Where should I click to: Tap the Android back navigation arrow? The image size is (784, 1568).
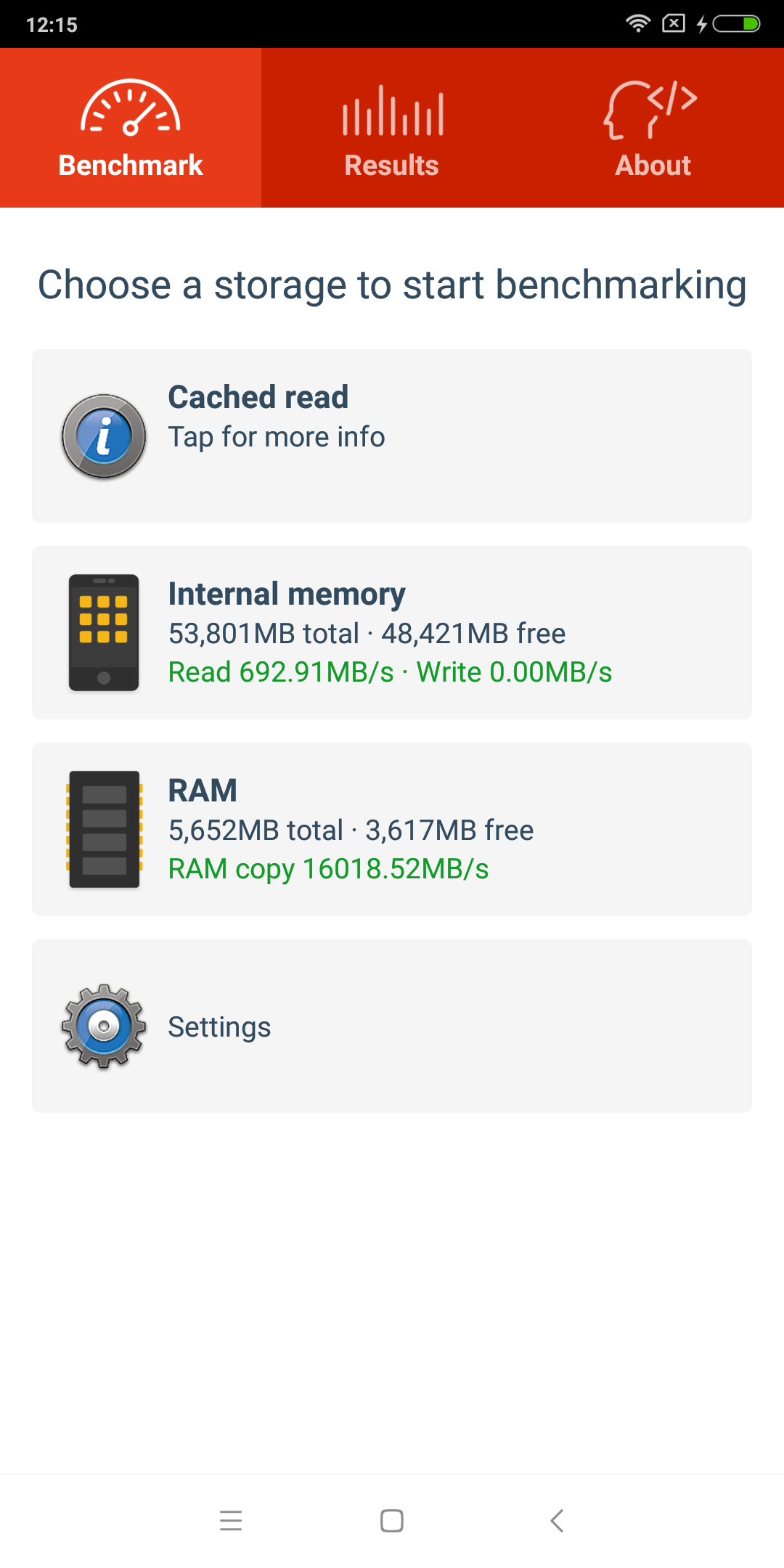coord(557,1520)
